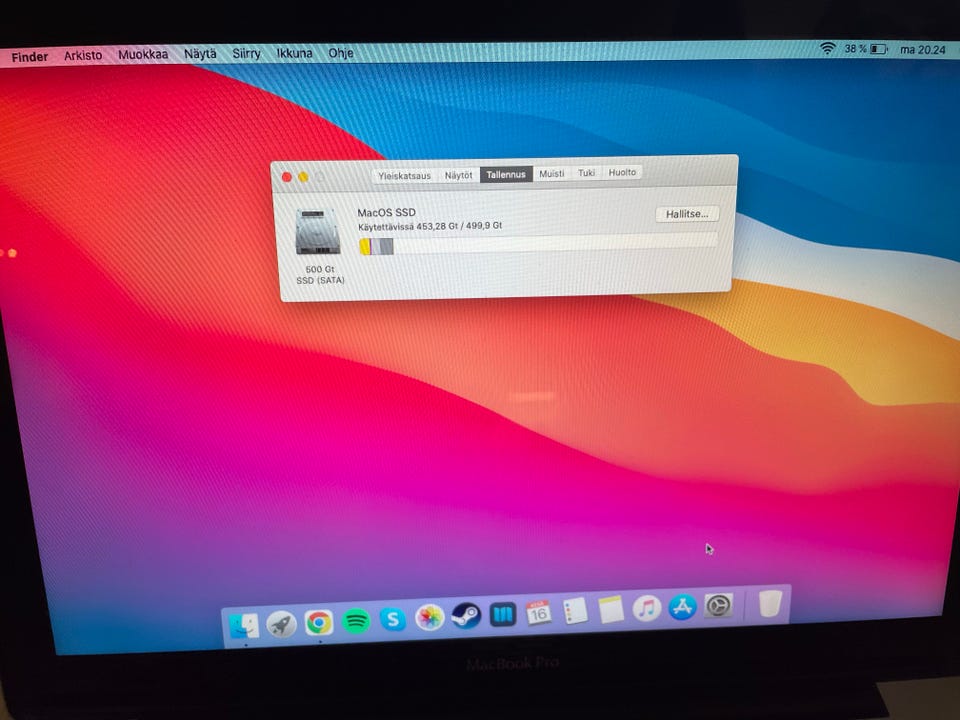Switch to the Tuki tab
This screenshot has width=960, height=720.
tap(587, 173)
